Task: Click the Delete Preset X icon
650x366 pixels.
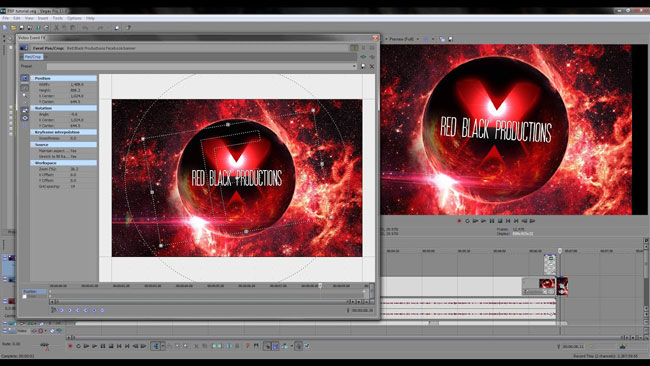Action: (x=372, y=66)
